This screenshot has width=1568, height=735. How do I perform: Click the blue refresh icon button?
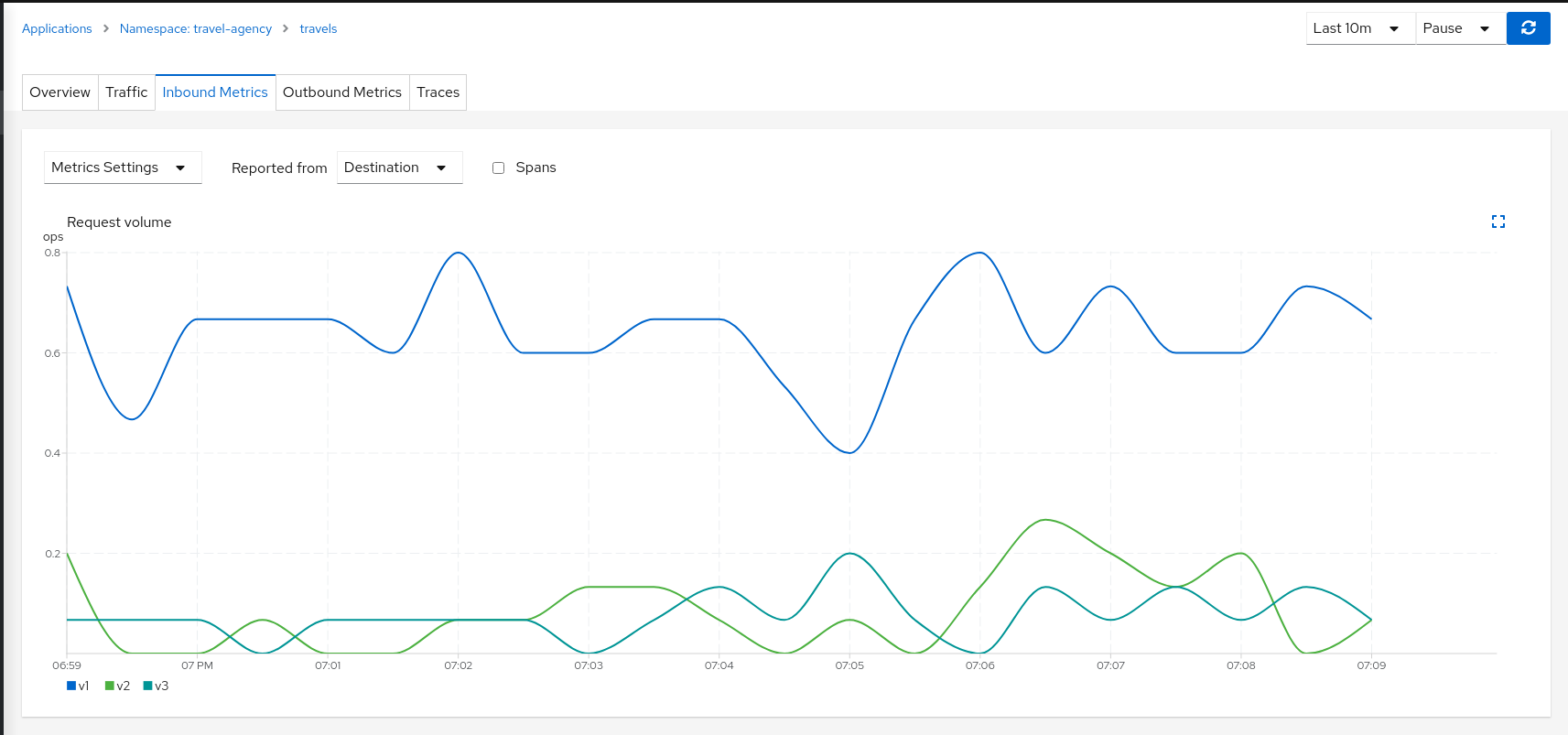pos(1528,28)
